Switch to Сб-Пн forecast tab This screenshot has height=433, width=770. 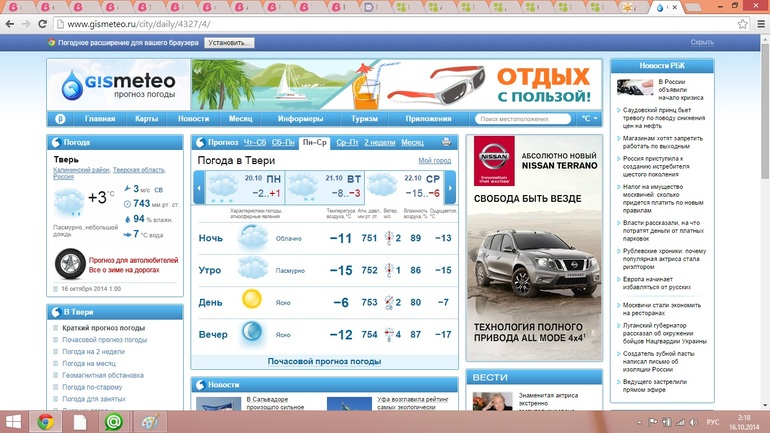click(x=283, y=142)
